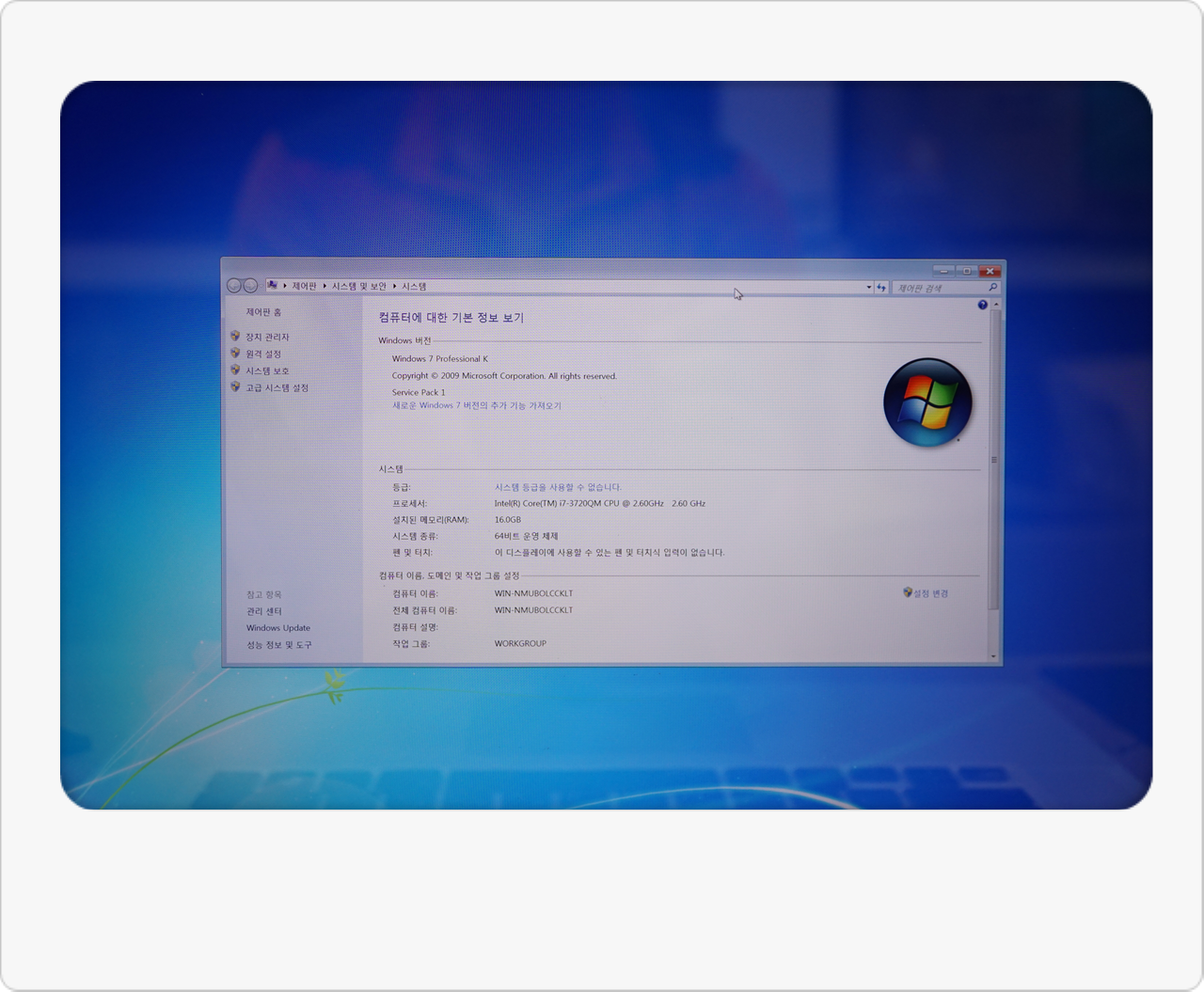This screenshot has height=992, width=1204.
Task: Click the shield icon beside 설정 변경
Action: 908,592
